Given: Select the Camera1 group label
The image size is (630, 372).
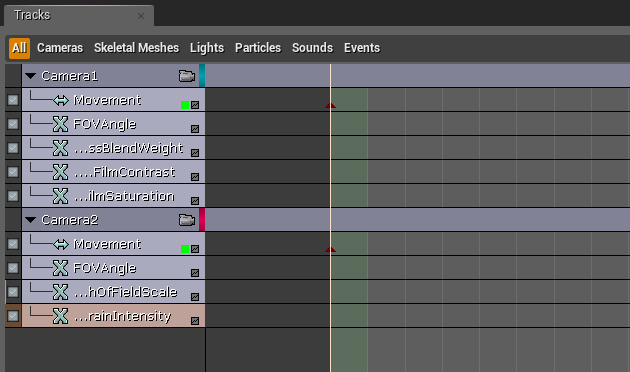Looking at the screenshot, I should point(70,76).
